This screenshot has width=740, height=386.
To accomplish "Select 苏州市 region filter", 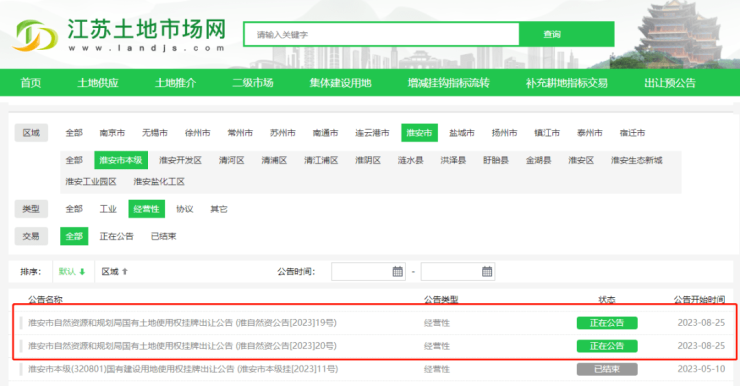I will (283, 133).
